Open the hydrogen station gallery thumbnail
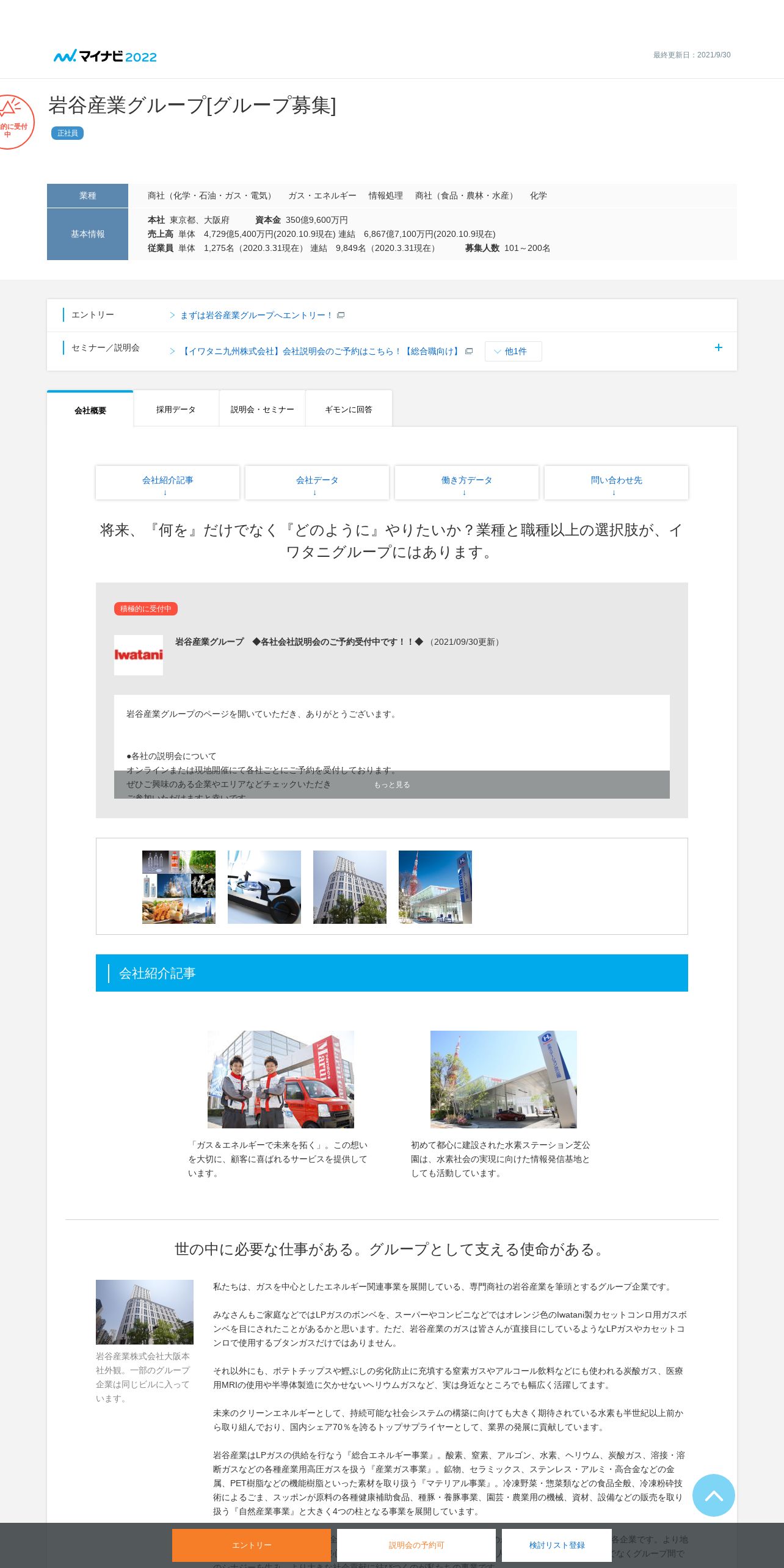The image size is (784, 1568). point(435,887)
